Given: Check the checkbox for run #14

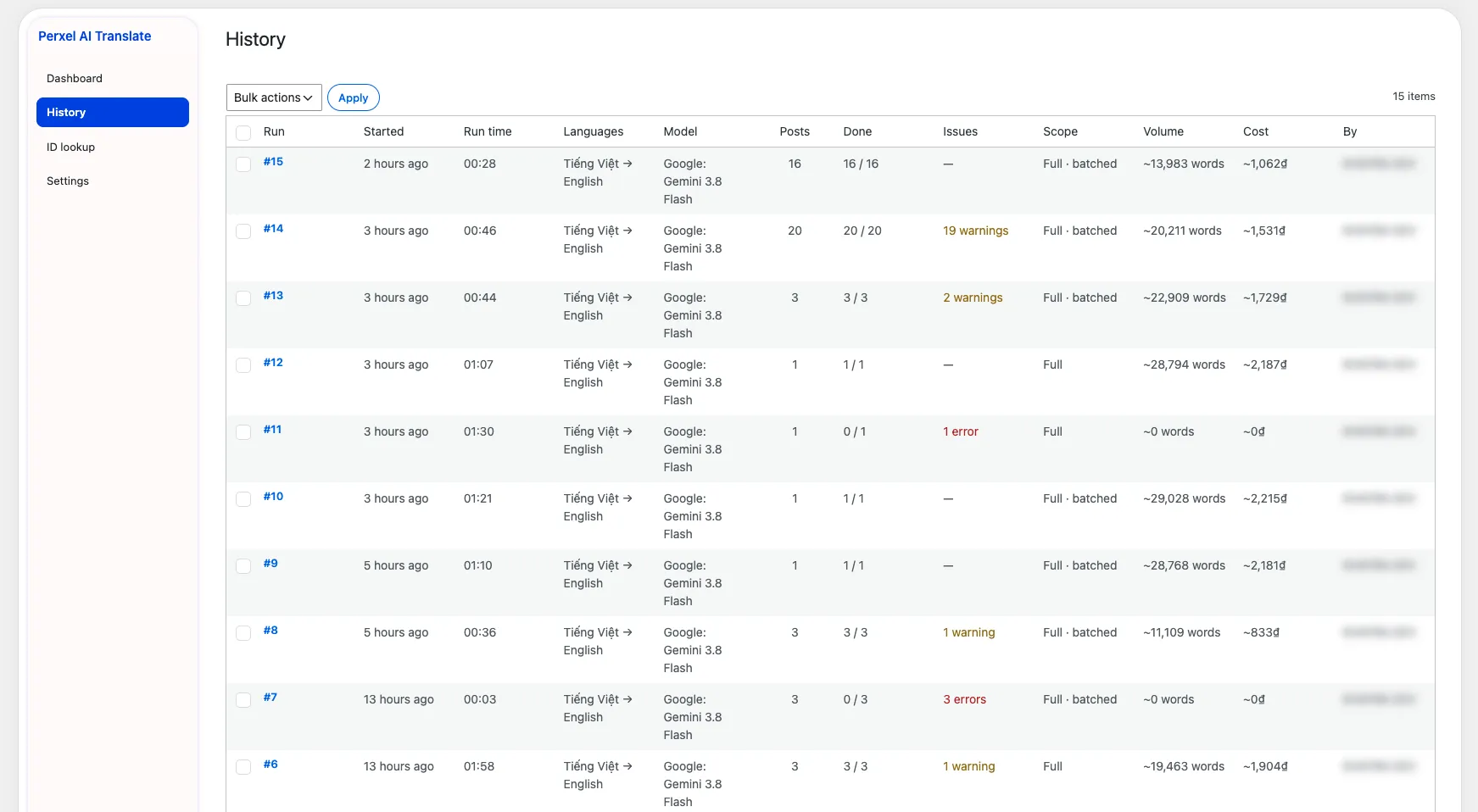Looking at the screenshot, I should 243,231.
